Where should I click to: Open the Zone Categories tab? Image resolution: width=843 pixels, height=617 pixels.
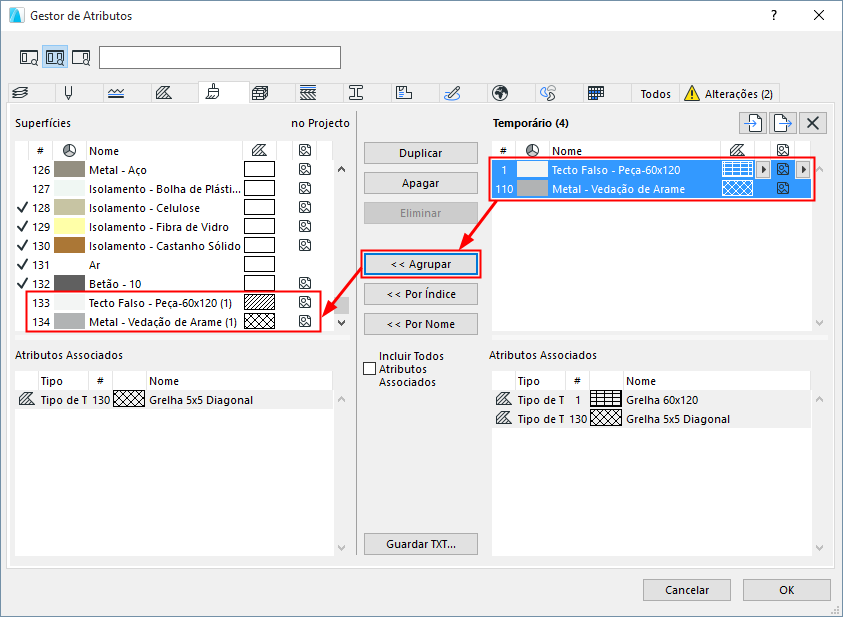(404, 94)
